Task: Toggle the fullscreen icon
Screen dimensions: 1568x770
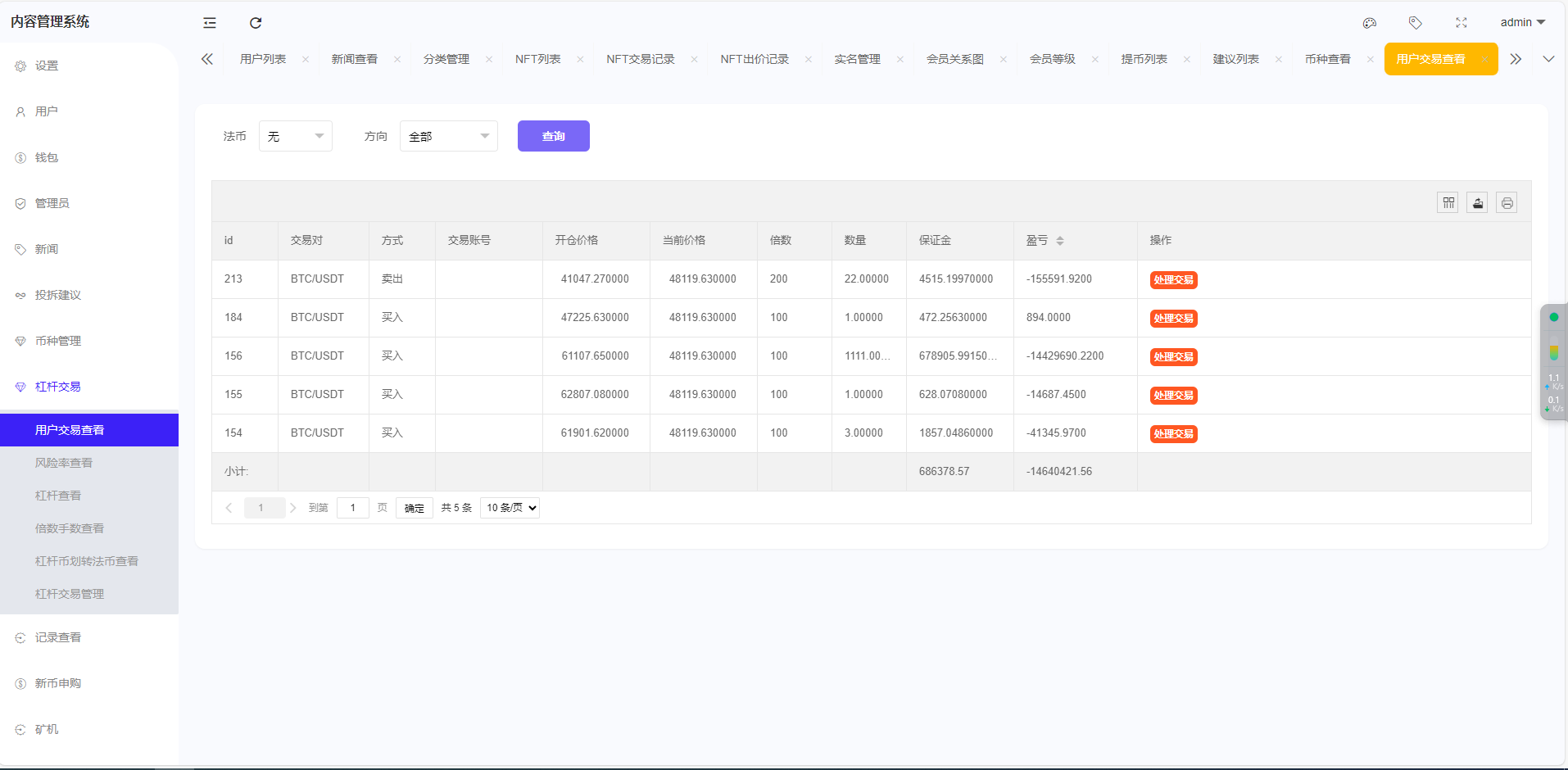Action: tap(1462, 23)
